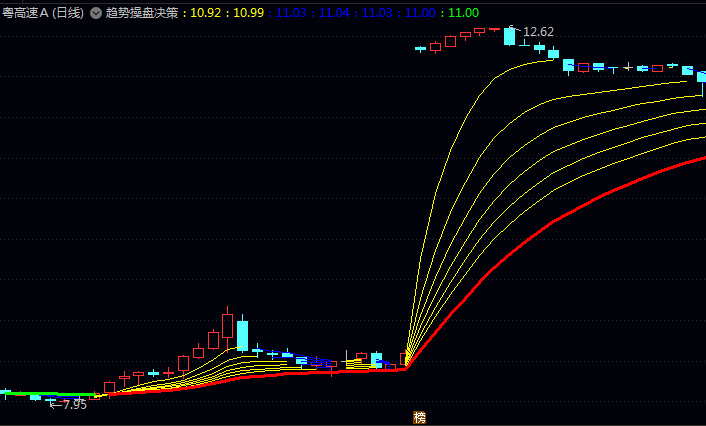Click the 12.62 high price label
The height and width of the screenshot is (426, 706).
tap(538, 32)
